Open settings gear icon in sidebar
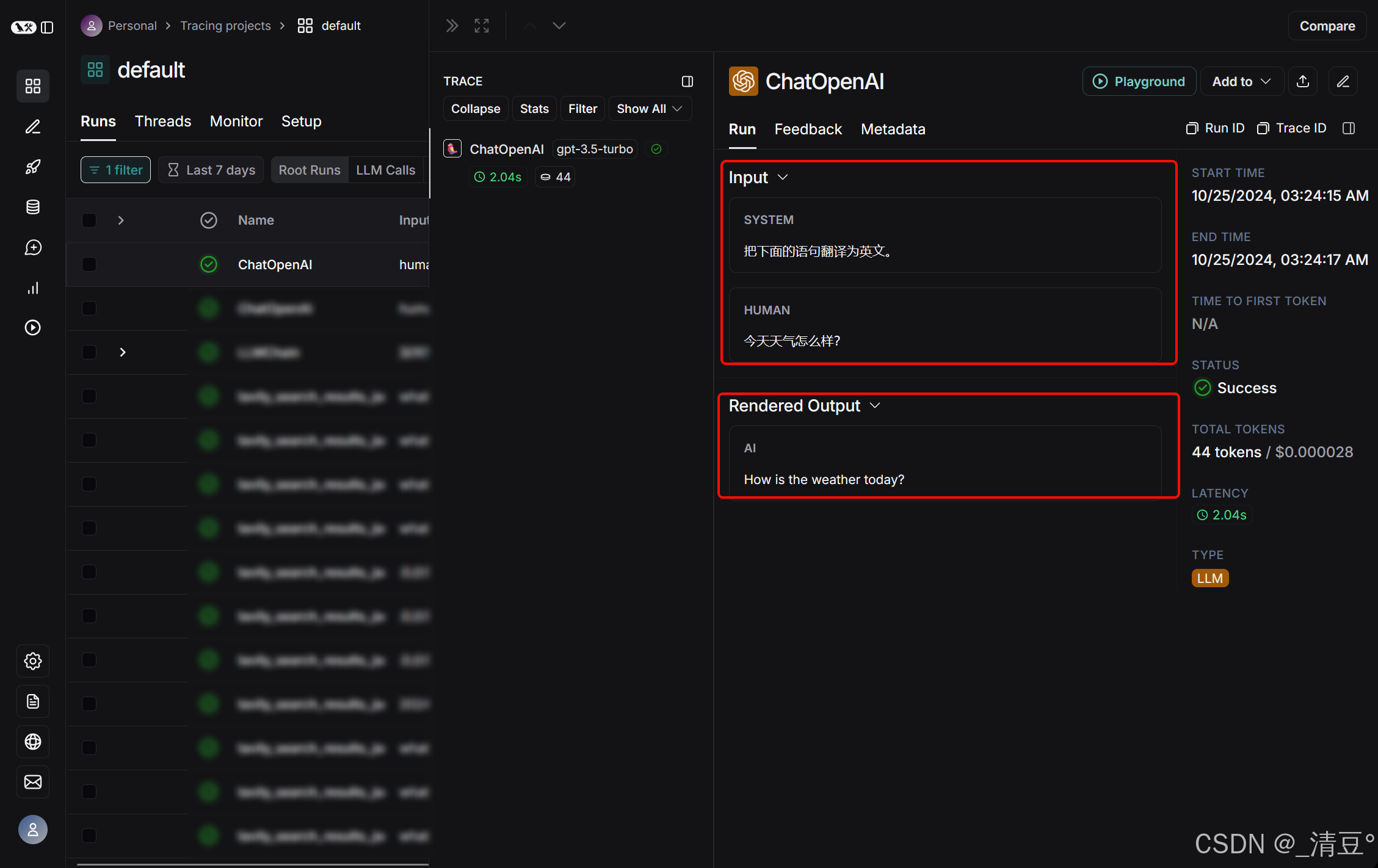This screenshot has width=1378, height=868. click(x=33, y=661)
